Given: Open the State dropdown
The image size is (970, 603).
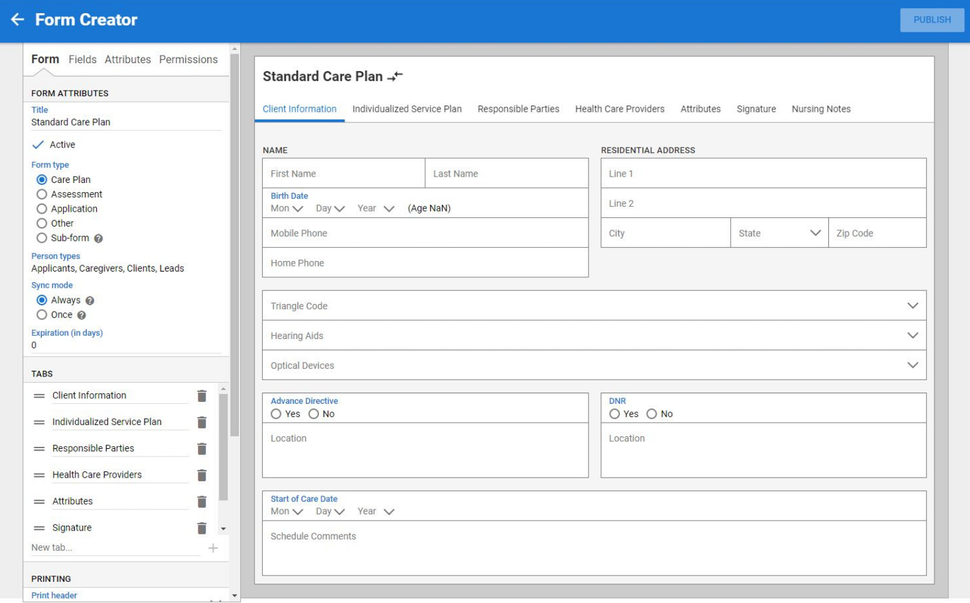Looking at the screenshot, I should click(814, 233).
